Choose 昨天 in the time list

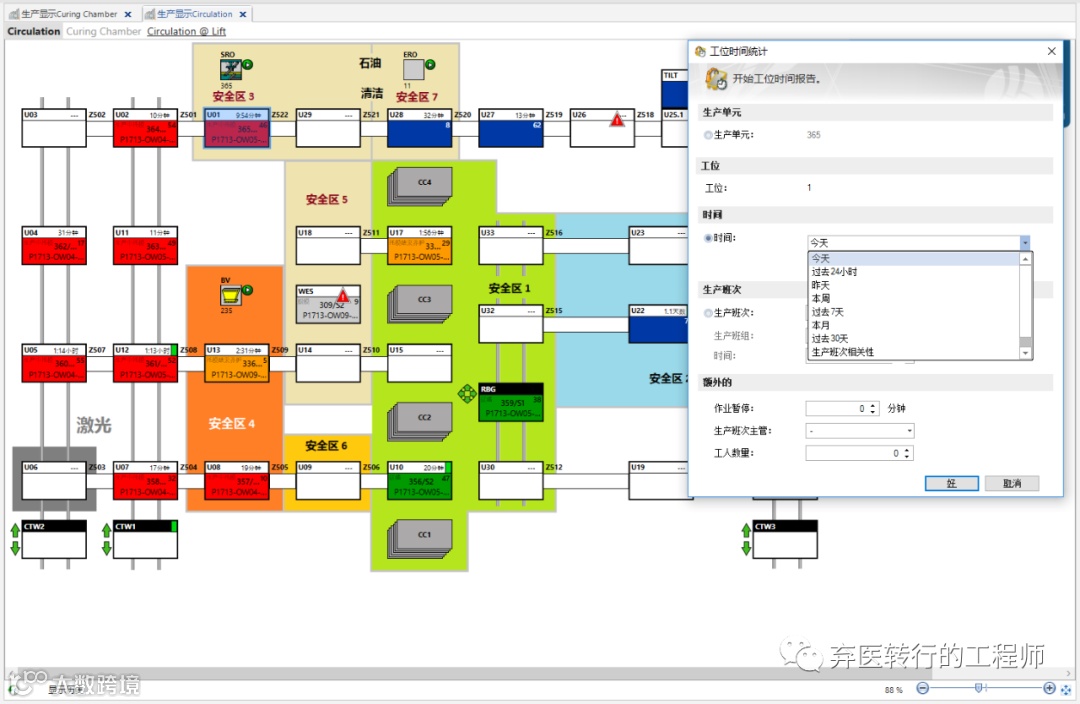pyautogui.click(x=913, y=285)
